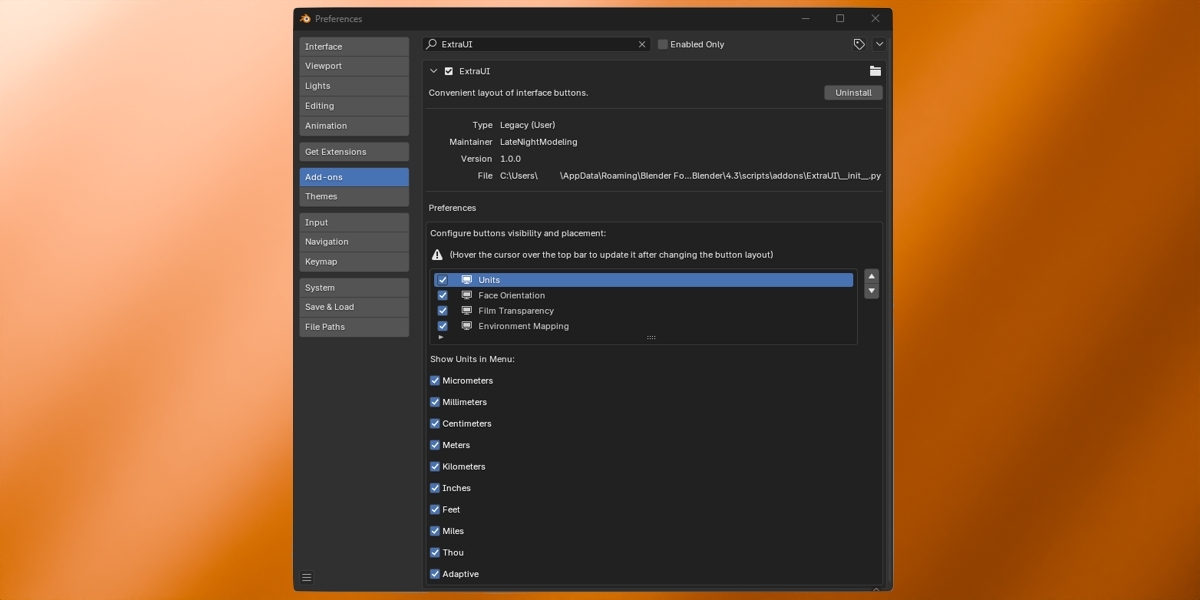
Task: Close the Preferences window
Action: tap(875, 18)
